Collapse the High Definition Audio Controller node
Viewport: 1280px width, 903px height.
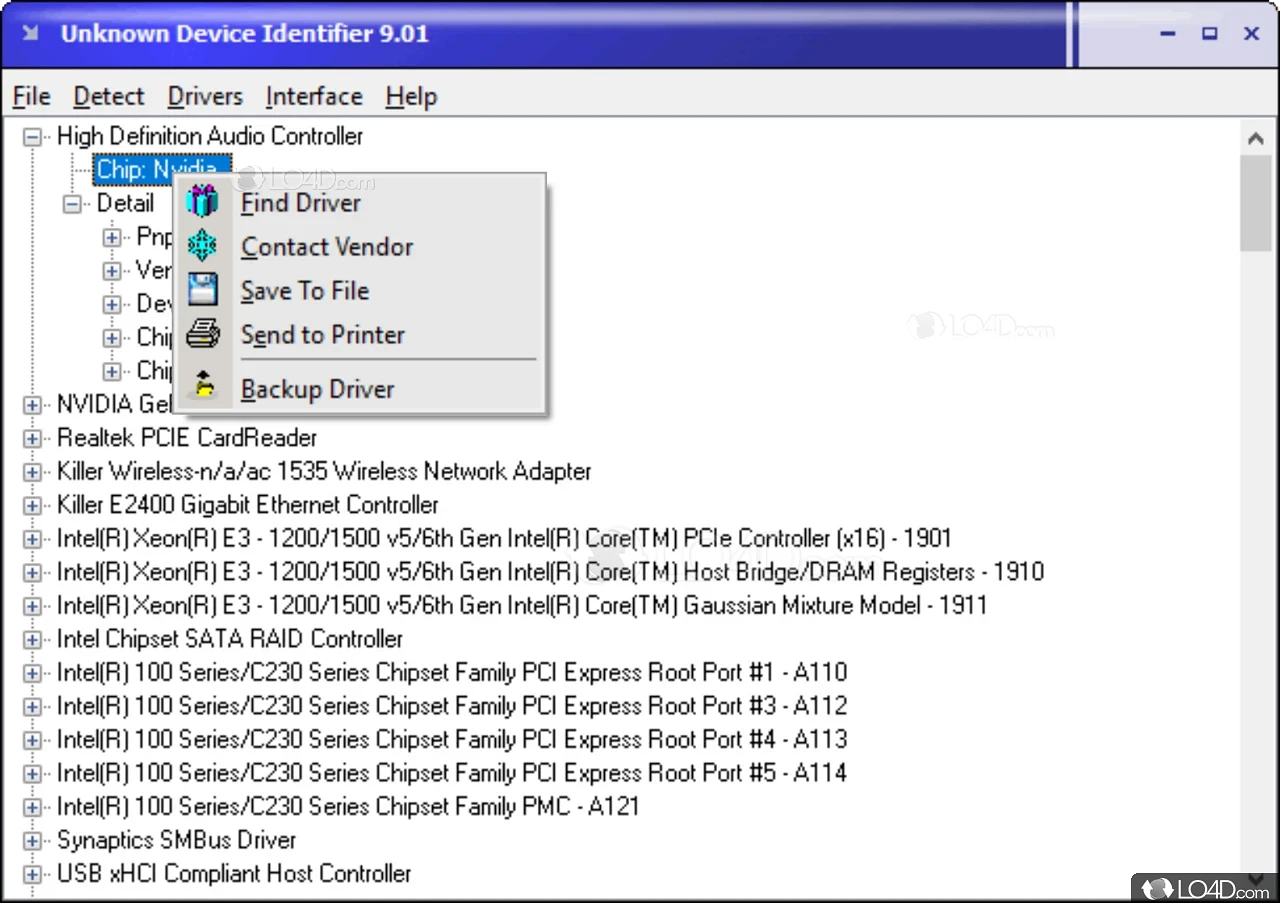click(32, 136)
